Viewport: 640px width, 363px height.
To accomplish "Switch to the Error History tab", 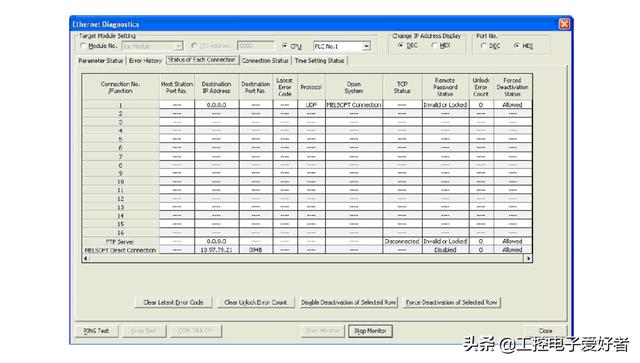I will coord(145,60).
